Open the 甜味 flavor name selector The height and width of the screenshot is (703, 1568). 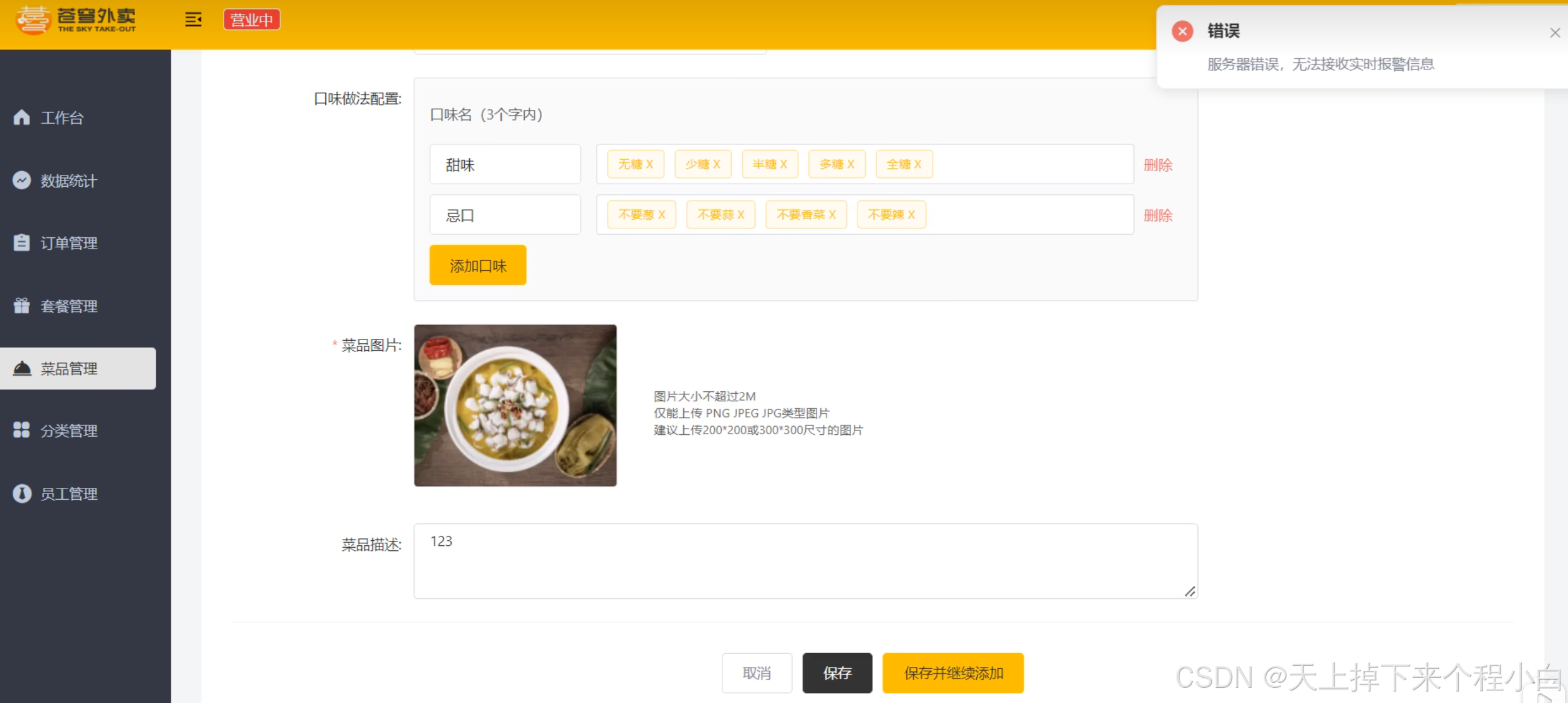click(x=505, y=165)
